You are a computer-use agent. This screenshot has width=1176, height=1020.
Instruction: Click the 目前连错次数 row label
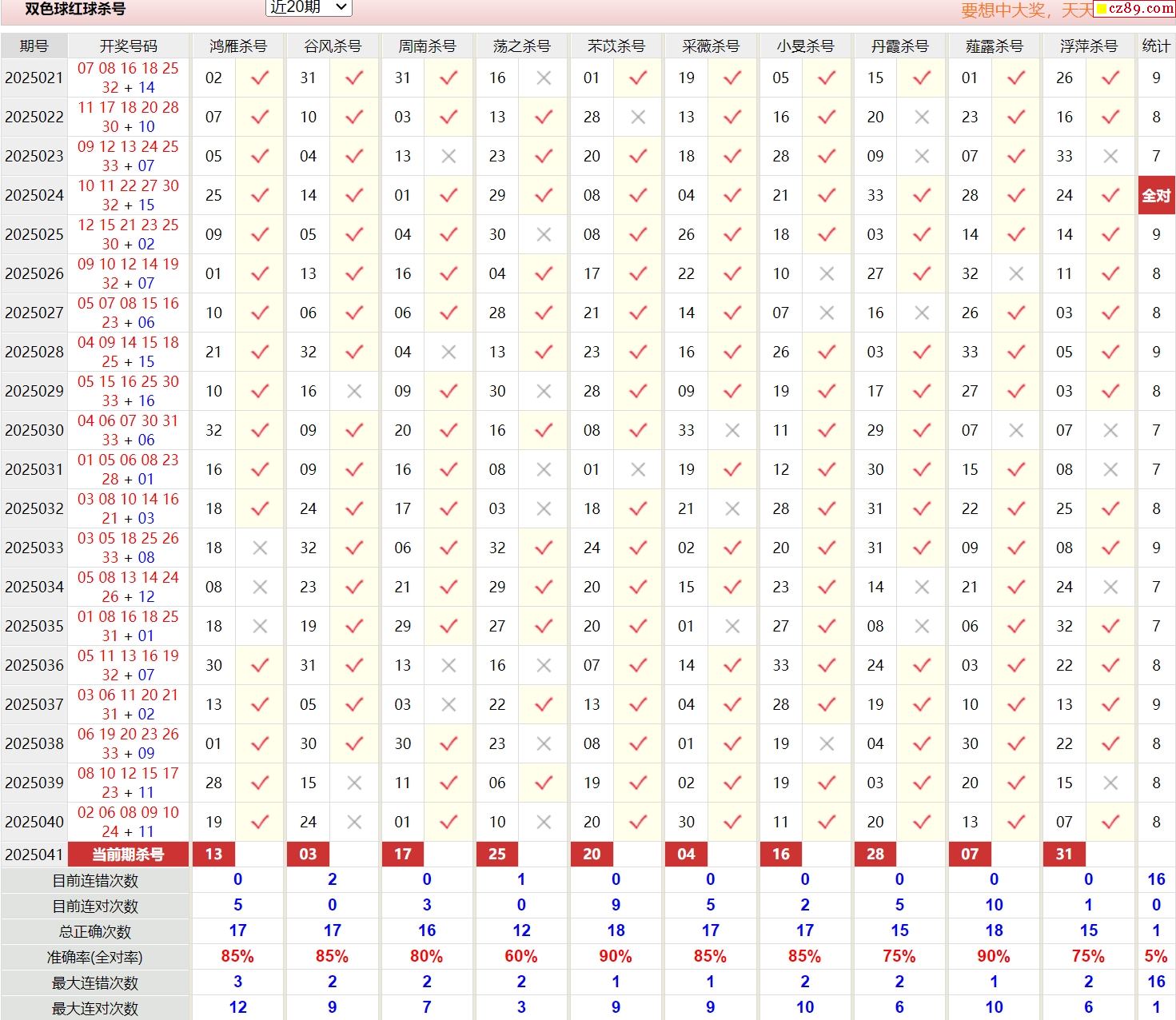click(x=95, y=880)
